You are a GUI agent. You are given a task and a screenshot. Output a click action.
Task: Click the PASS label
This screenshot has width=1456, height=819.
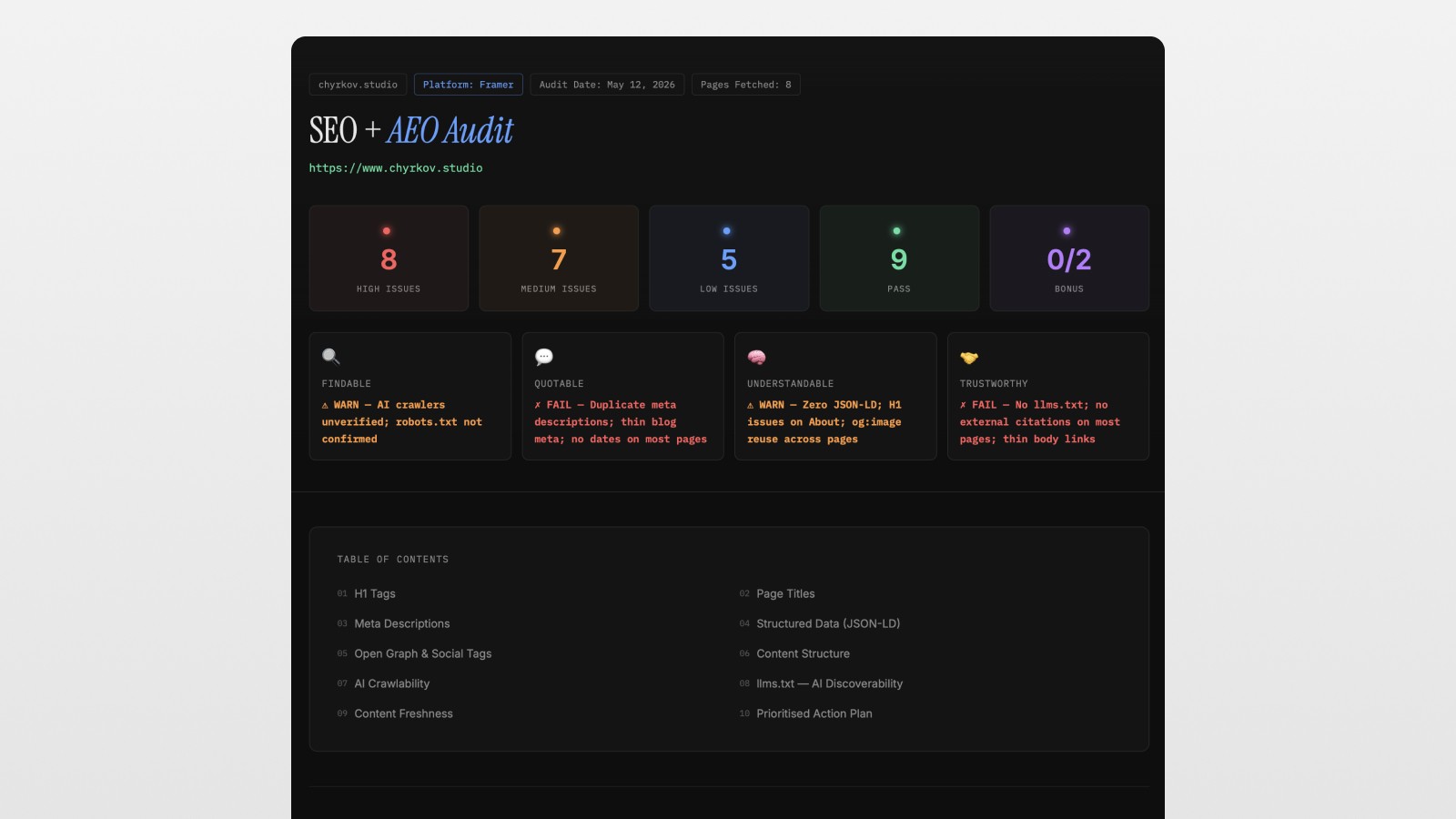899,289
